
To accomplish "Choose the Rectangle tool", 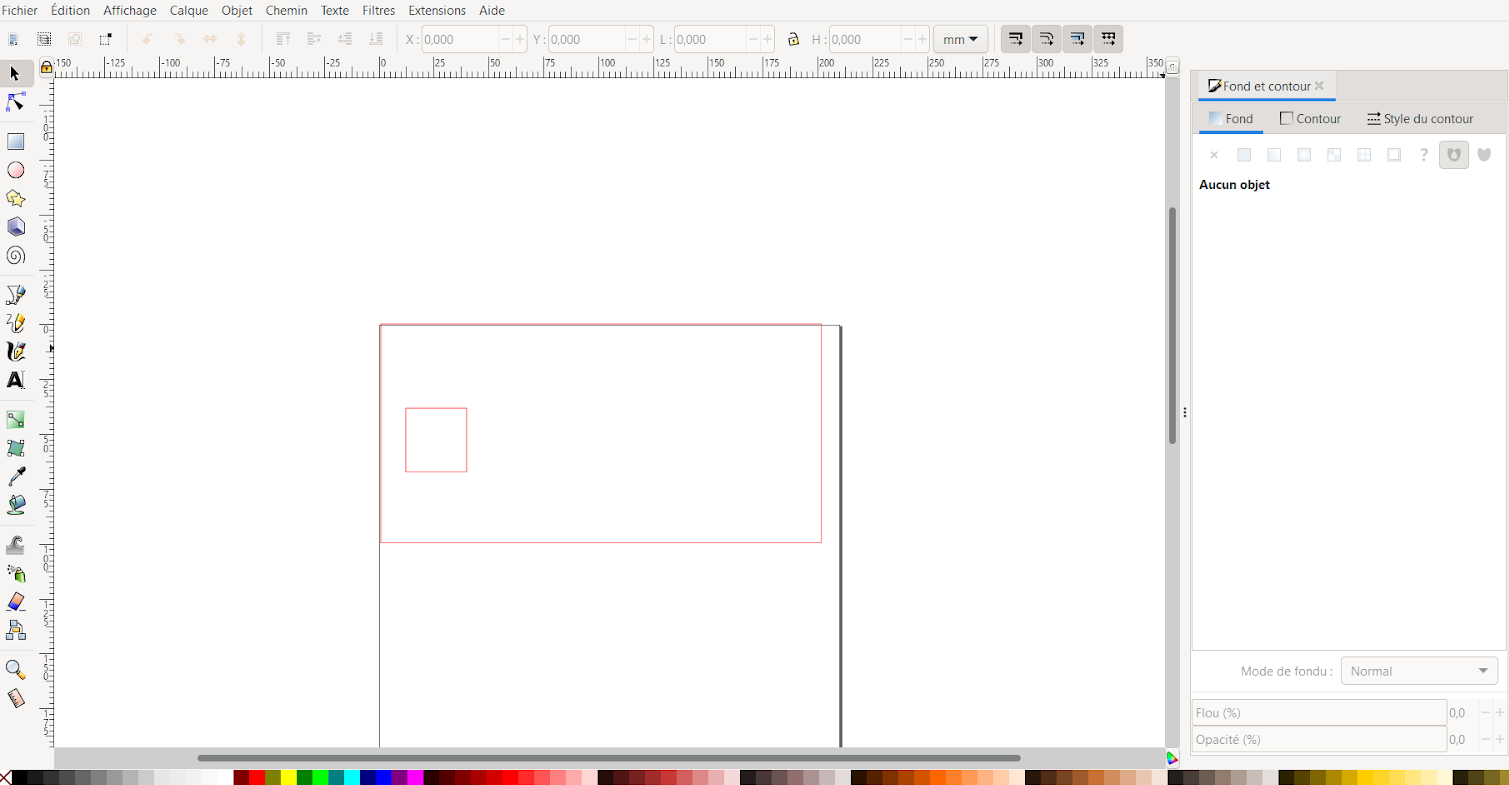I will click(16, 142).
